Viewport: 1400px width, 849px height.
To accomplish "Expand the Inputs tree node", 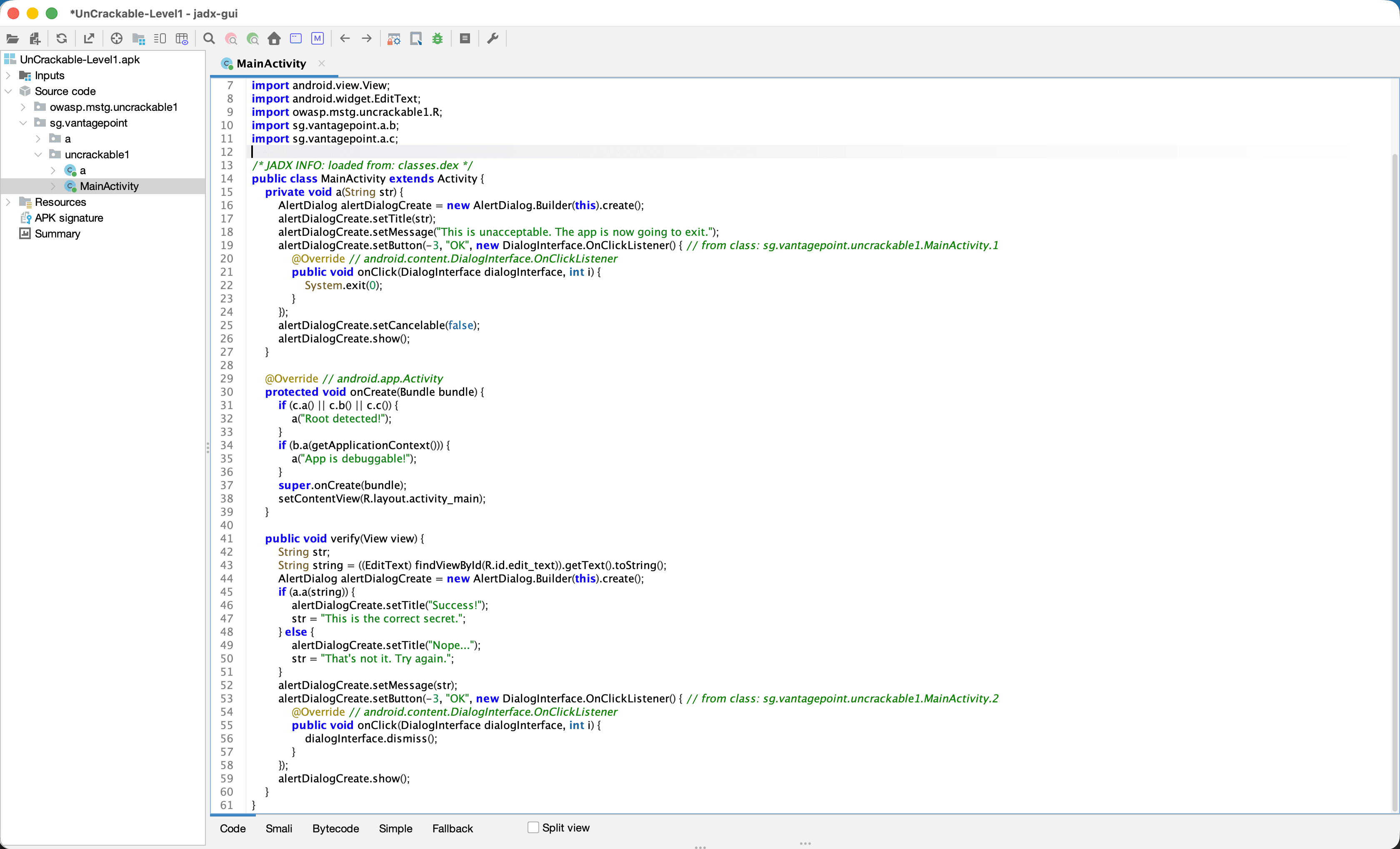I will (8, 75).
